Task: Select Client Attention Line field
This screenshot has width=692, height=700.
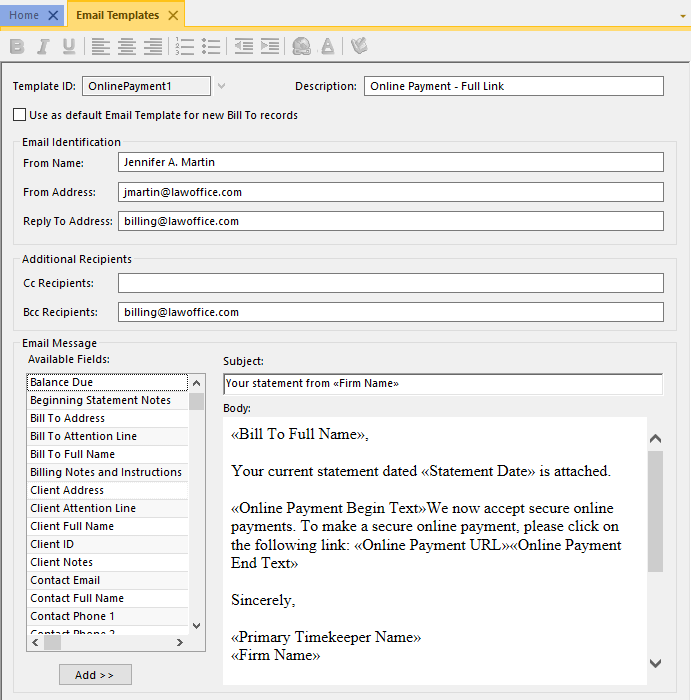Action: tap(107, 508)
